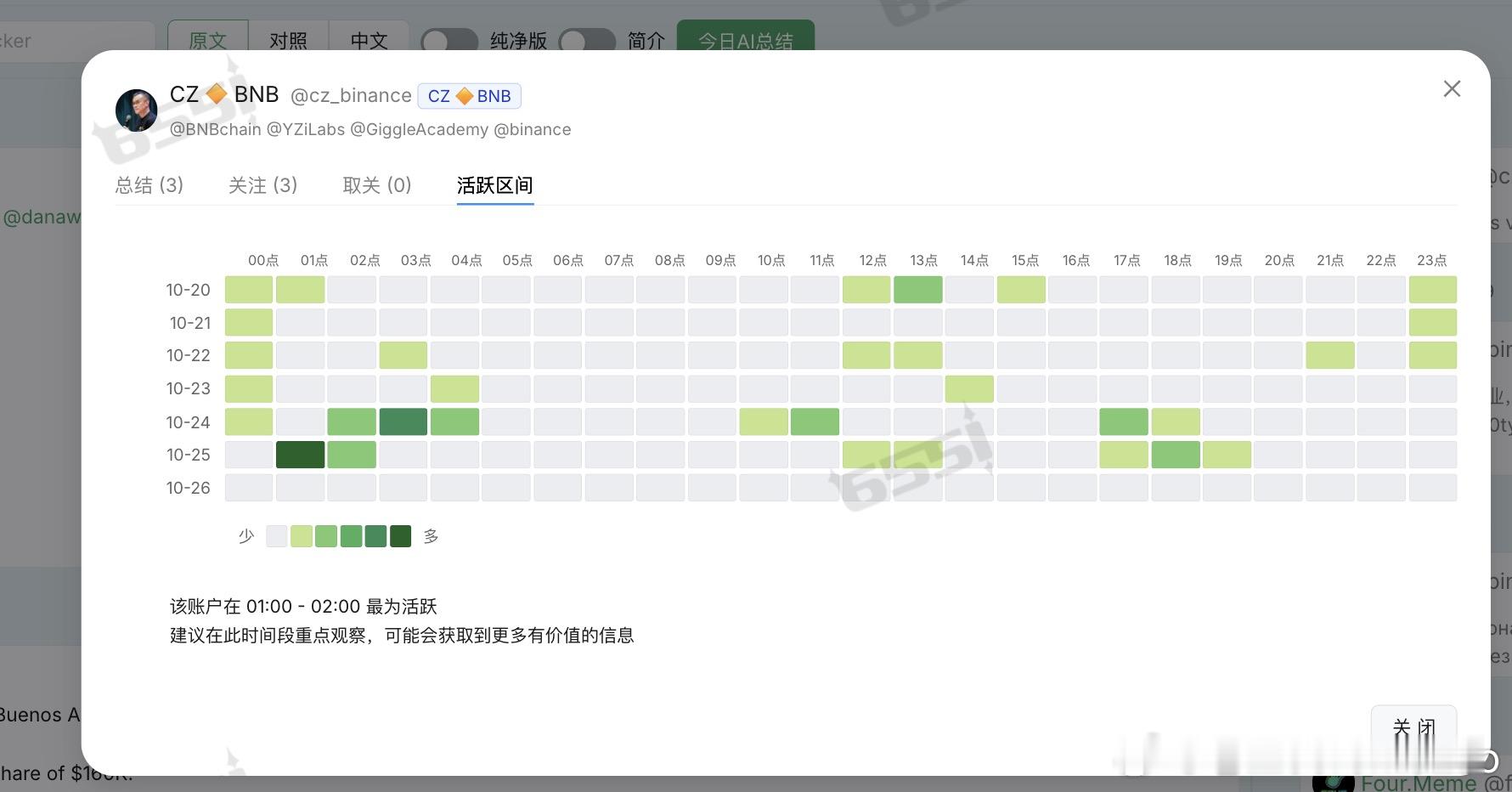Image resolution: width=1512 pixels, height=792 pixels.
Task: Enable the 简介 toggle
Action: tap(587, 40)
